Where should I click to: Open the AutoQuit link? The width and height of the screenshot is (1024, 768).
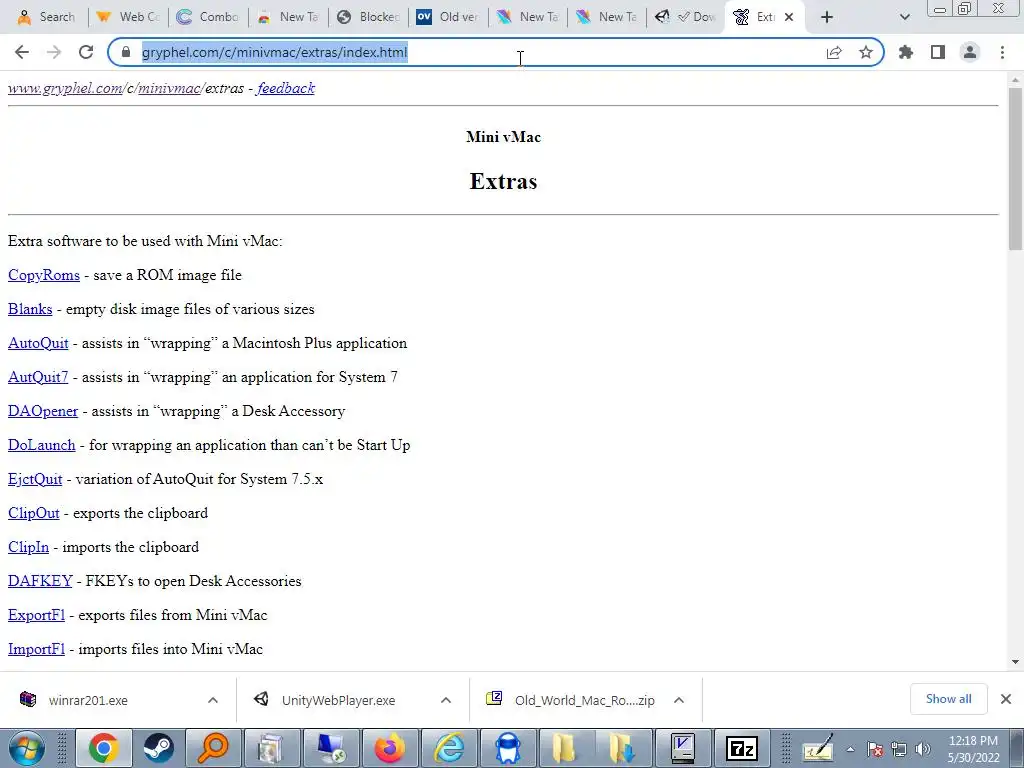point(38,343)
